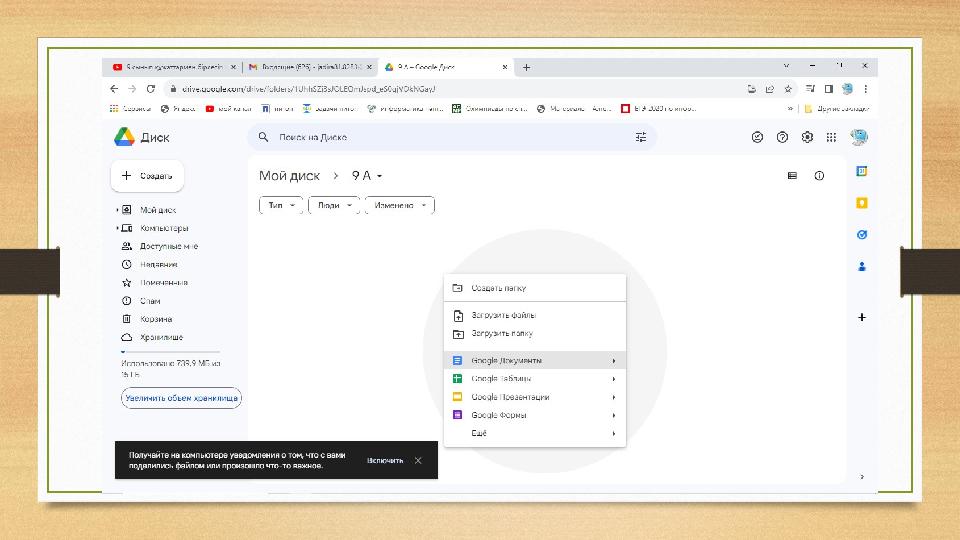Get add-ons plus icon in side panel

861,317
